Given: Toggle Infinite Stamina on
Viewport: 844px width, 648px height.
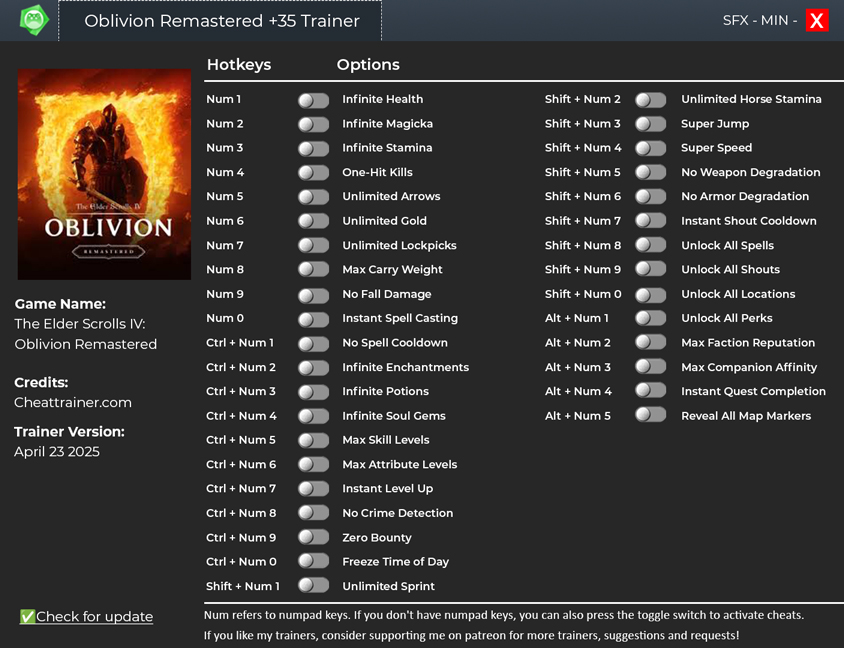Looking at the screenshot, I should [x=313, y=149].
